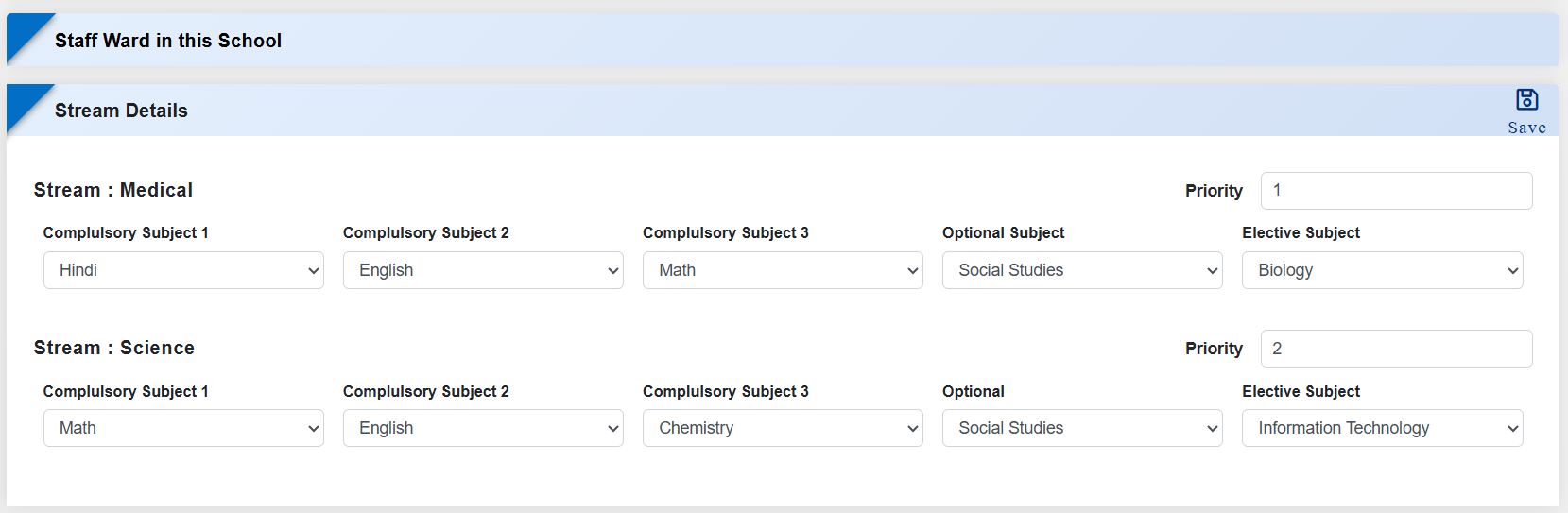1568x513 pixels.
Task: Open Science Compulsory Subject 1 Math dropdown
Action: (183, 428)
